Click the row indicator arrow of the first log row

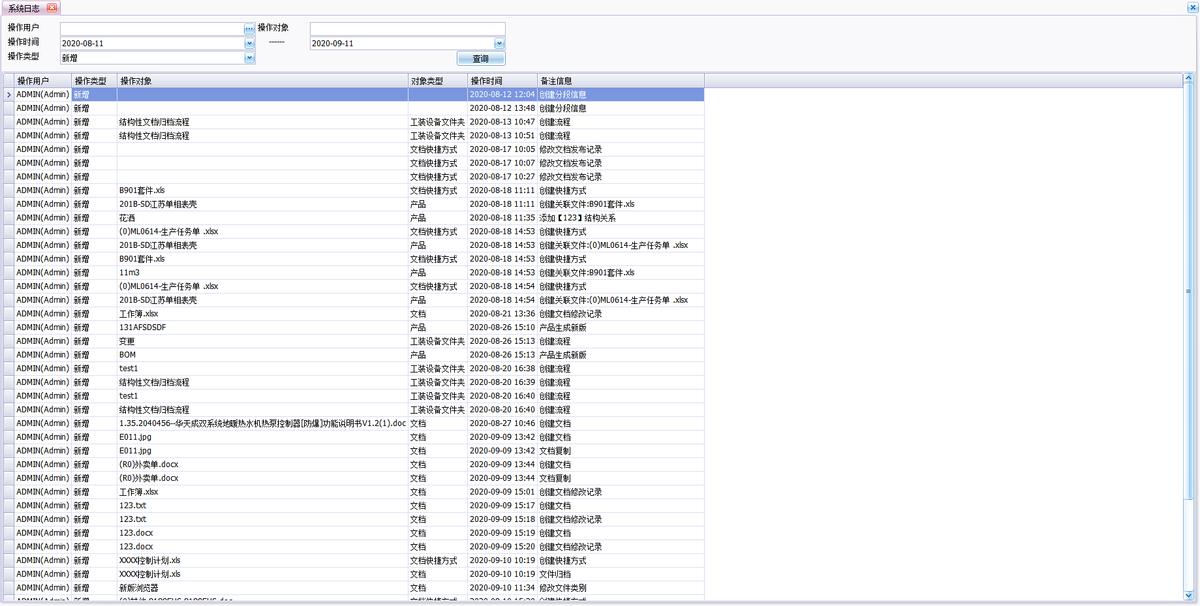click(x=9, y=95)
